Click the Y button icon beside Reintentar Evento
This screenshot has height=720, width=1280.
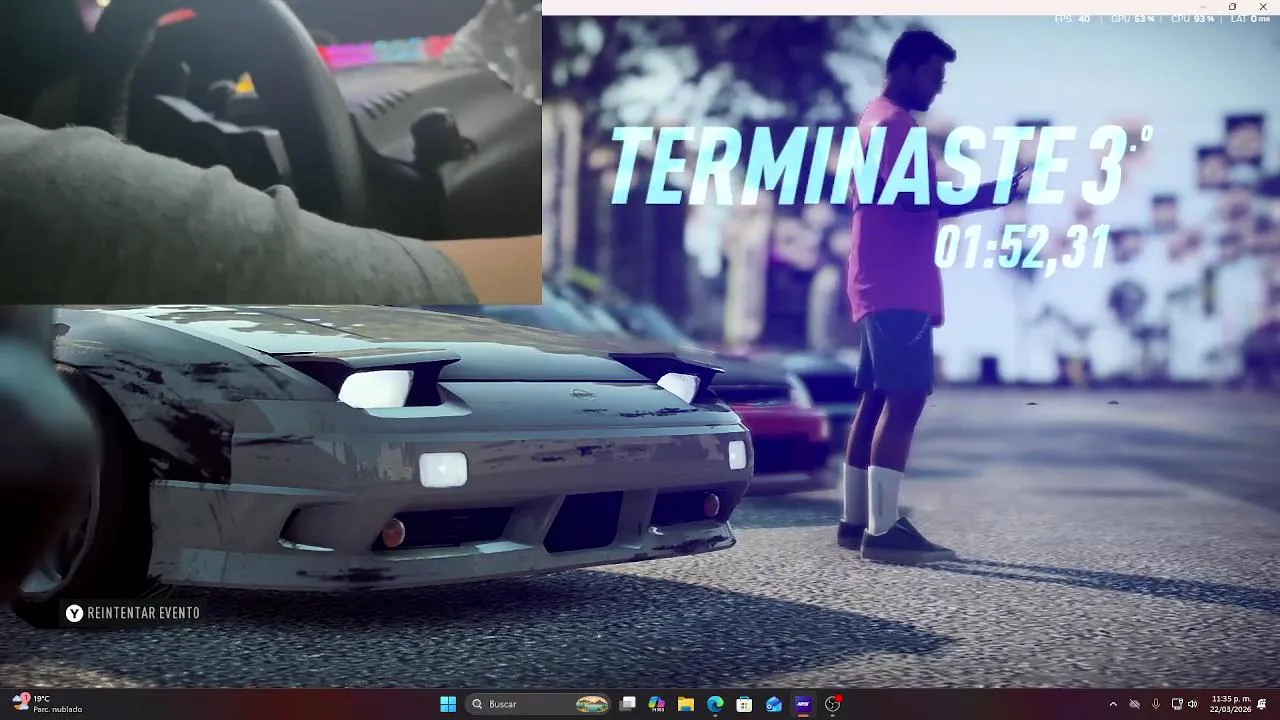(74, 613)
